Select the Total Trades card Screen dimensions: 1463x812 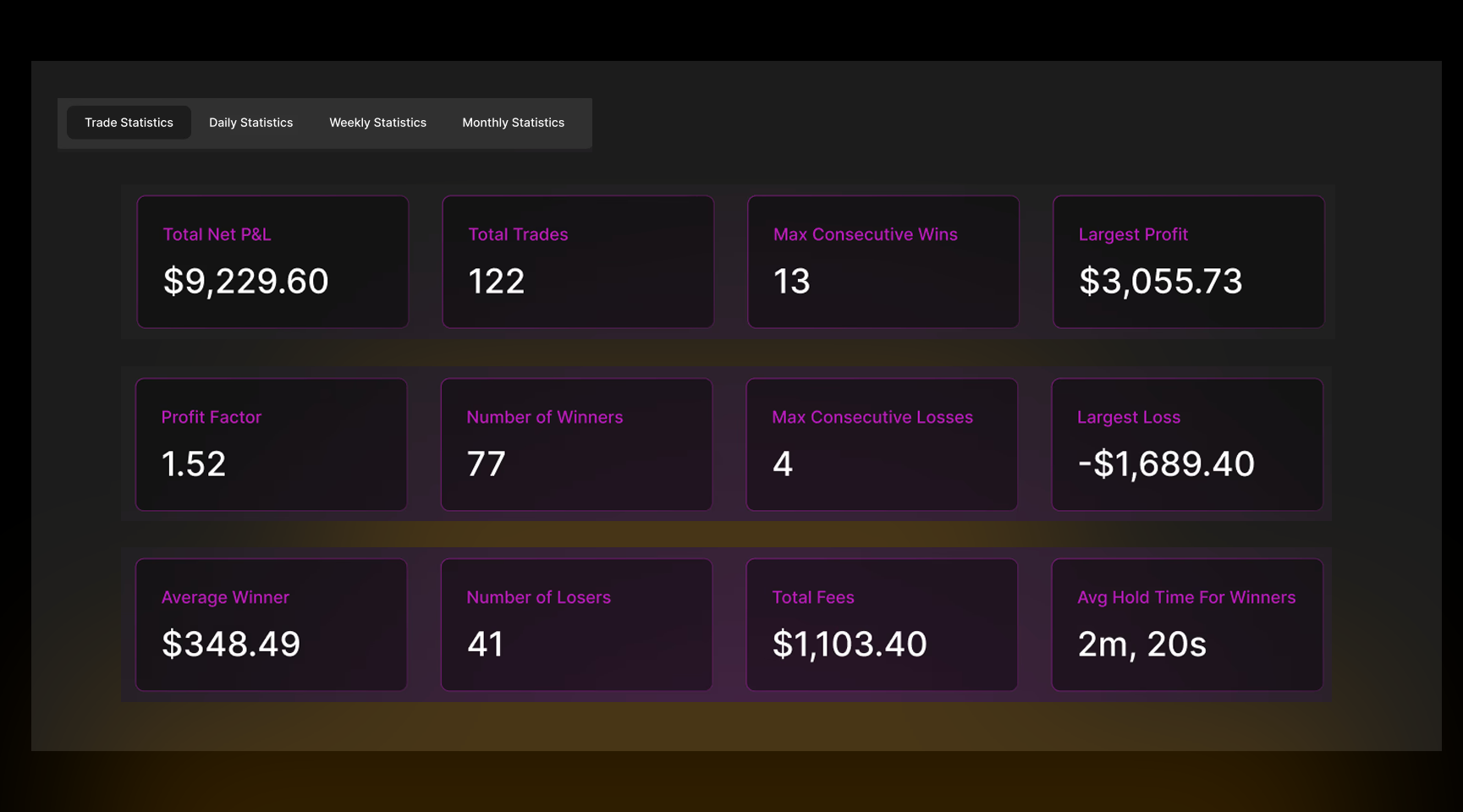pos(578,261)
